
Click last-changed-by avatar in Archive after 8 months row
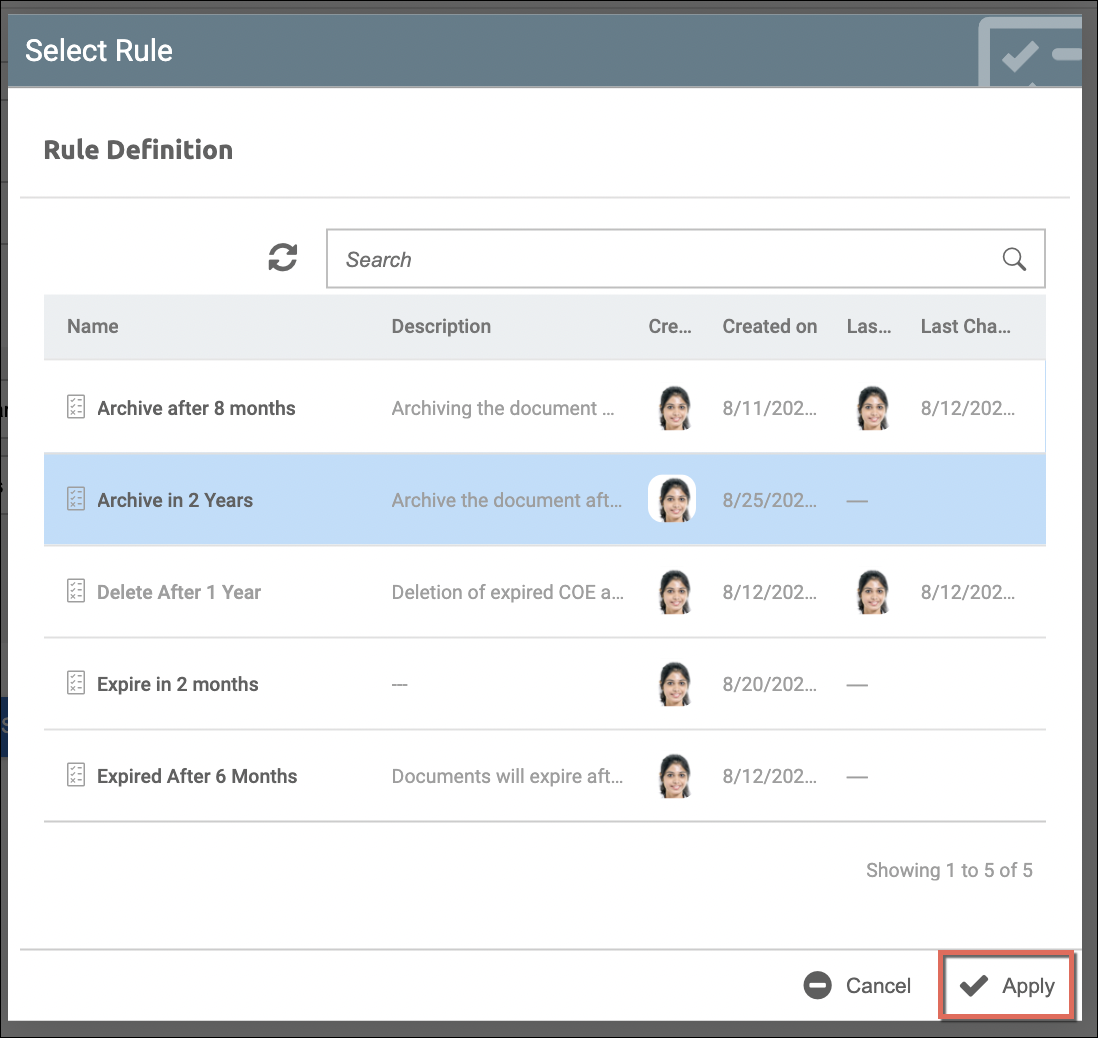pyautogui.click(x=872, y=408)
